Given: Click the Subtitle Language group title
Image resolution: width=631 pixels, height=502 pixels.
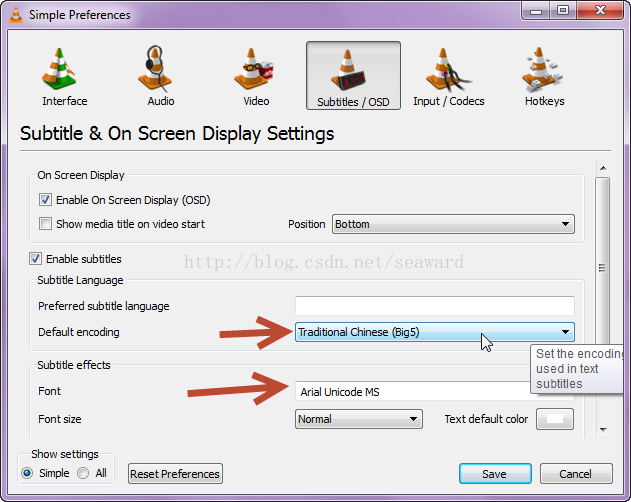Looking at the screenshot, I should (x=80, y=280).
